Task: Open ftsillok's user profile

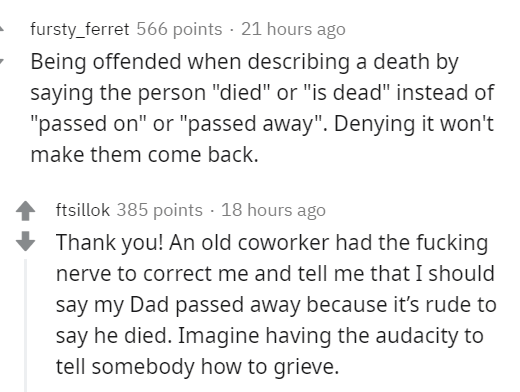Action: point(83,210)
